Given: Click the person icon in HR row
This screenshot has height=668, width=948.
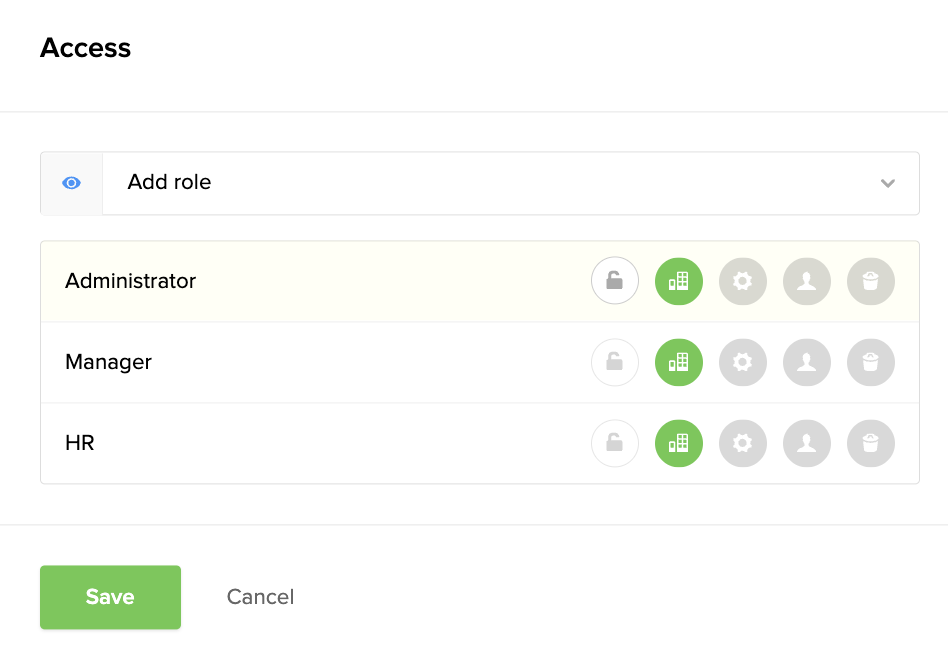Looking at the screenshot, I should tap(807, 443).
